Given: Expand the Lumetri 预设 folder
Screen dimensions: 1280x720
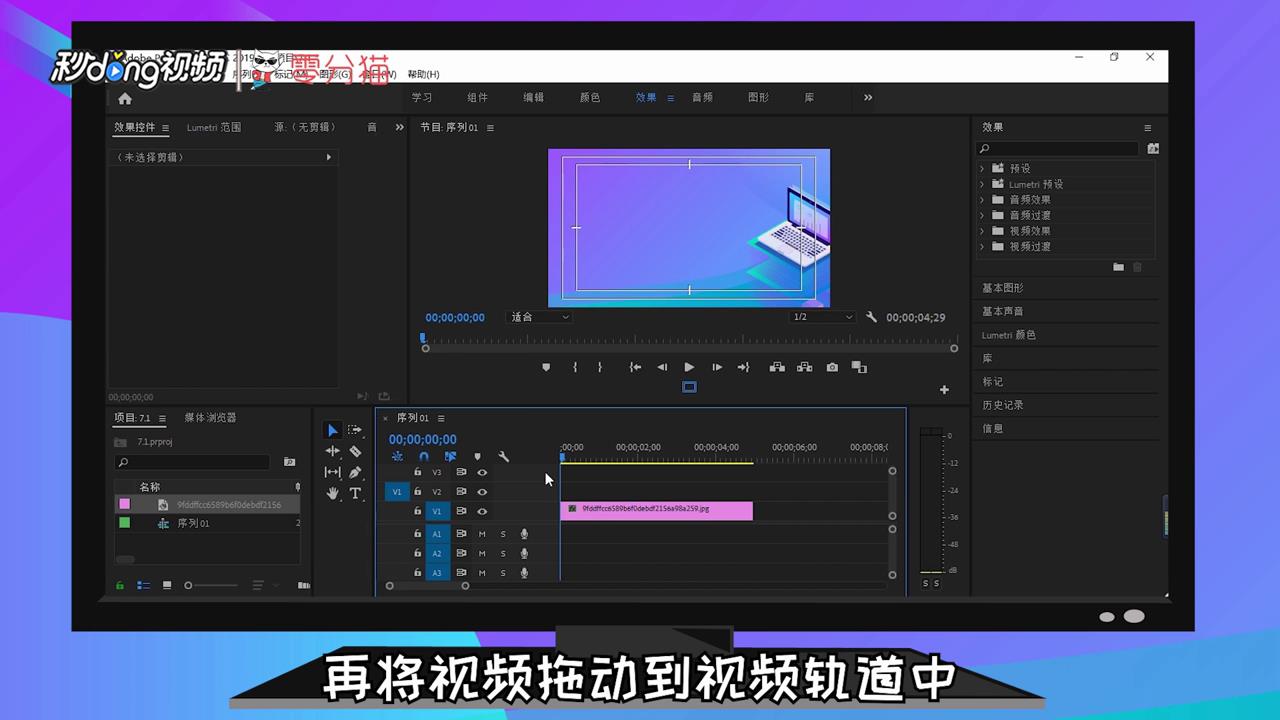Looking at the screenshot, I should (982, 184).
